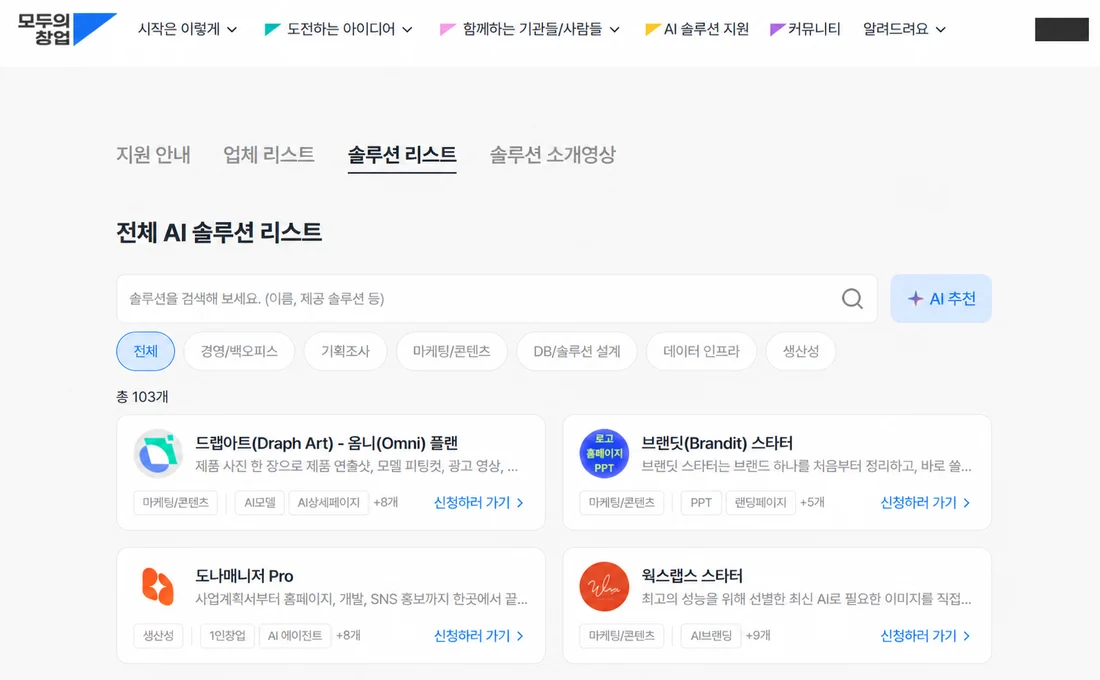Click the arrow of 웍스랩스 스타터's 신청하러 가기
Viewport: 1100px width, 680px height.
tap(966, 636)
